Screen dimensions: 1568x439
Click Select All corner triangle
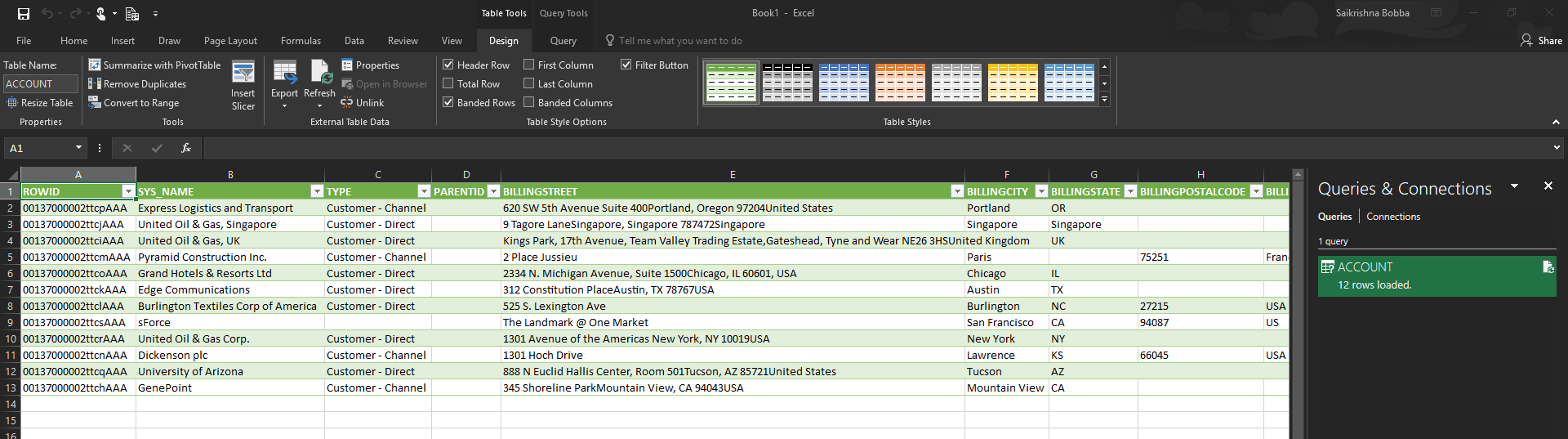pyautogui.click(x=13, y=174)
